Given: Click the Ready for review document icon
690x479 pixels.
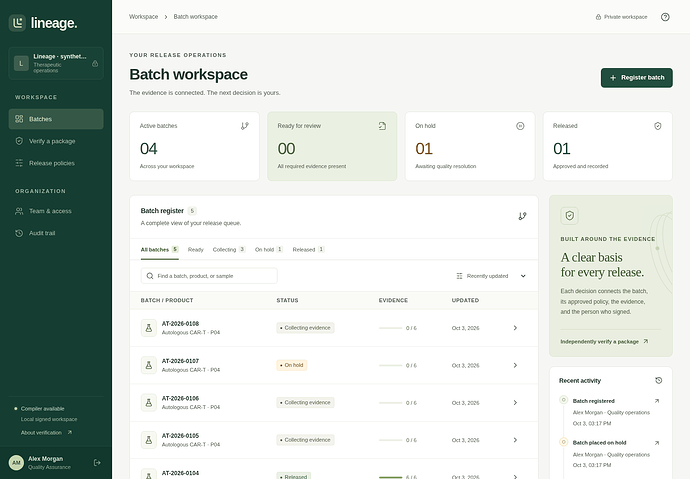Looking at the screenshot, I should [x=382, y=126].
